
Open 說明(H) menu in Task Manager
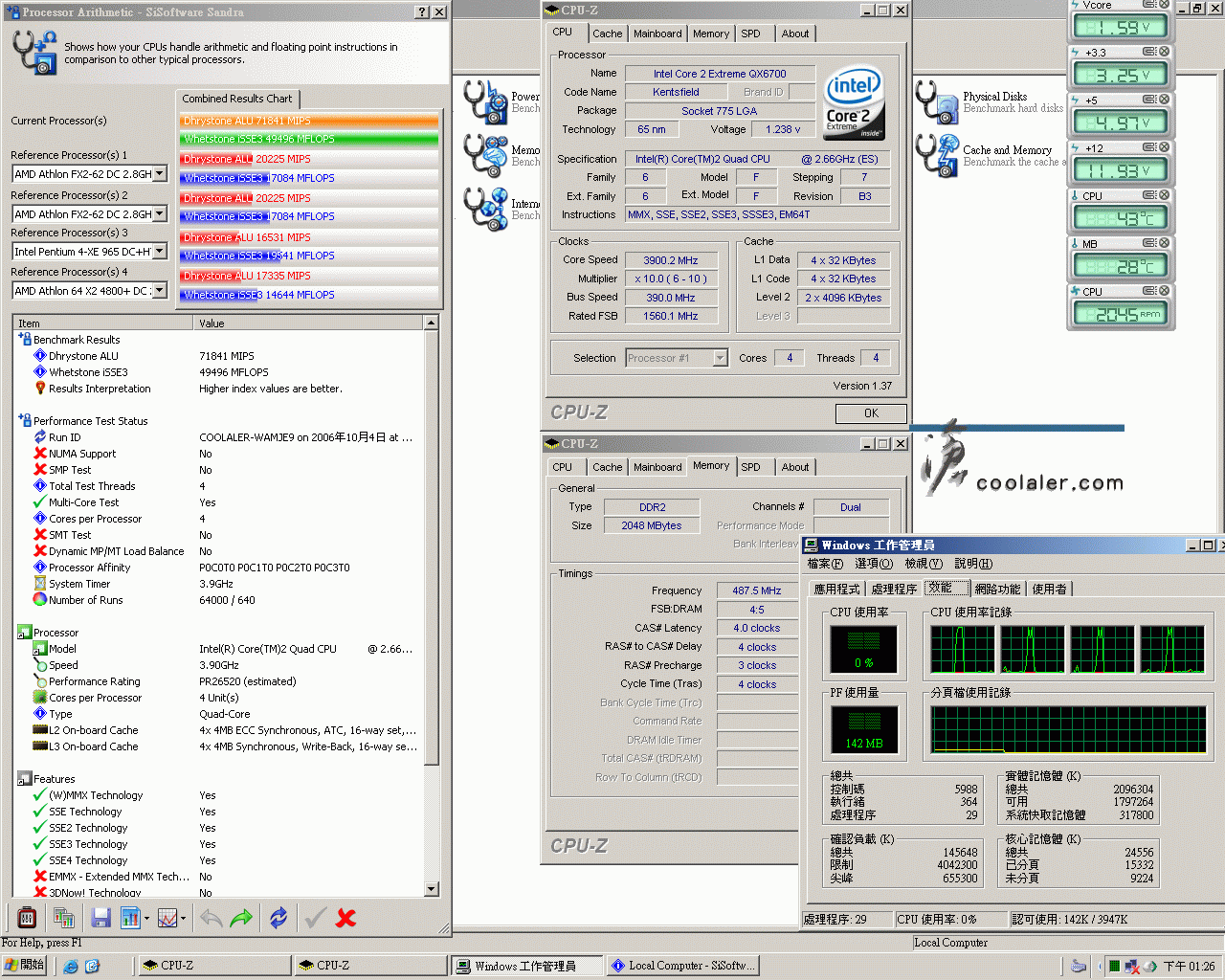point(973,564)
